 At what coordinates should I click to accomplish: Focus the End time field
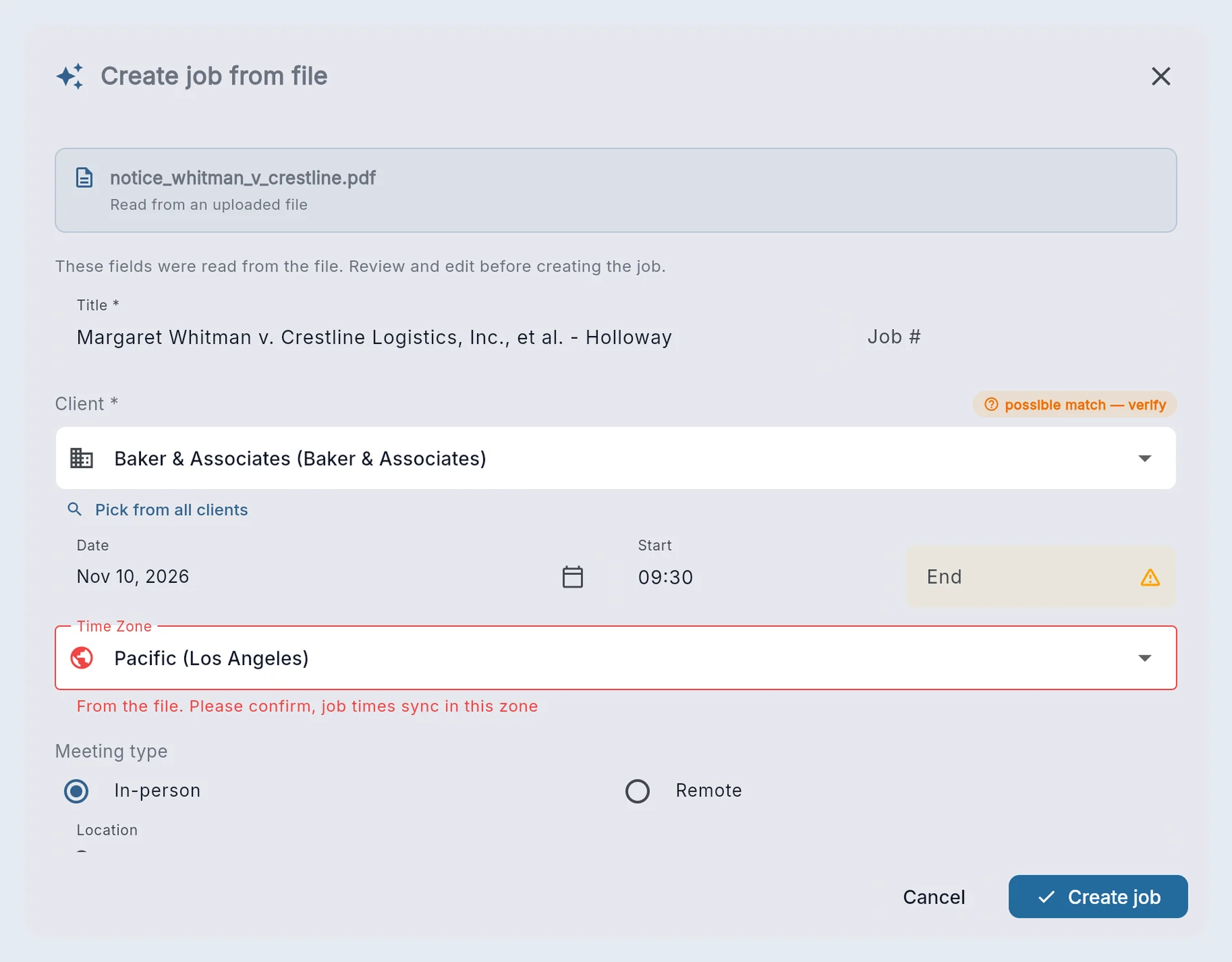click(x=1041, y=576)
